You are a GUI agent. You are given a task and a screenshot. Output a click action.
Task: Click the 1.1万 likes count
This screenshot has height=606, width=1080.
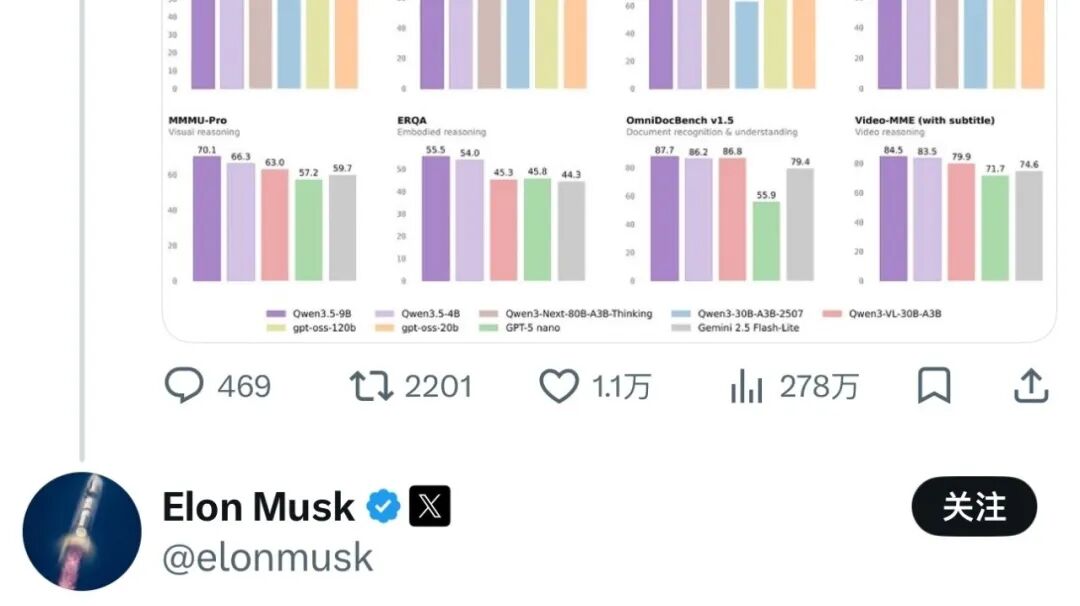622,386
